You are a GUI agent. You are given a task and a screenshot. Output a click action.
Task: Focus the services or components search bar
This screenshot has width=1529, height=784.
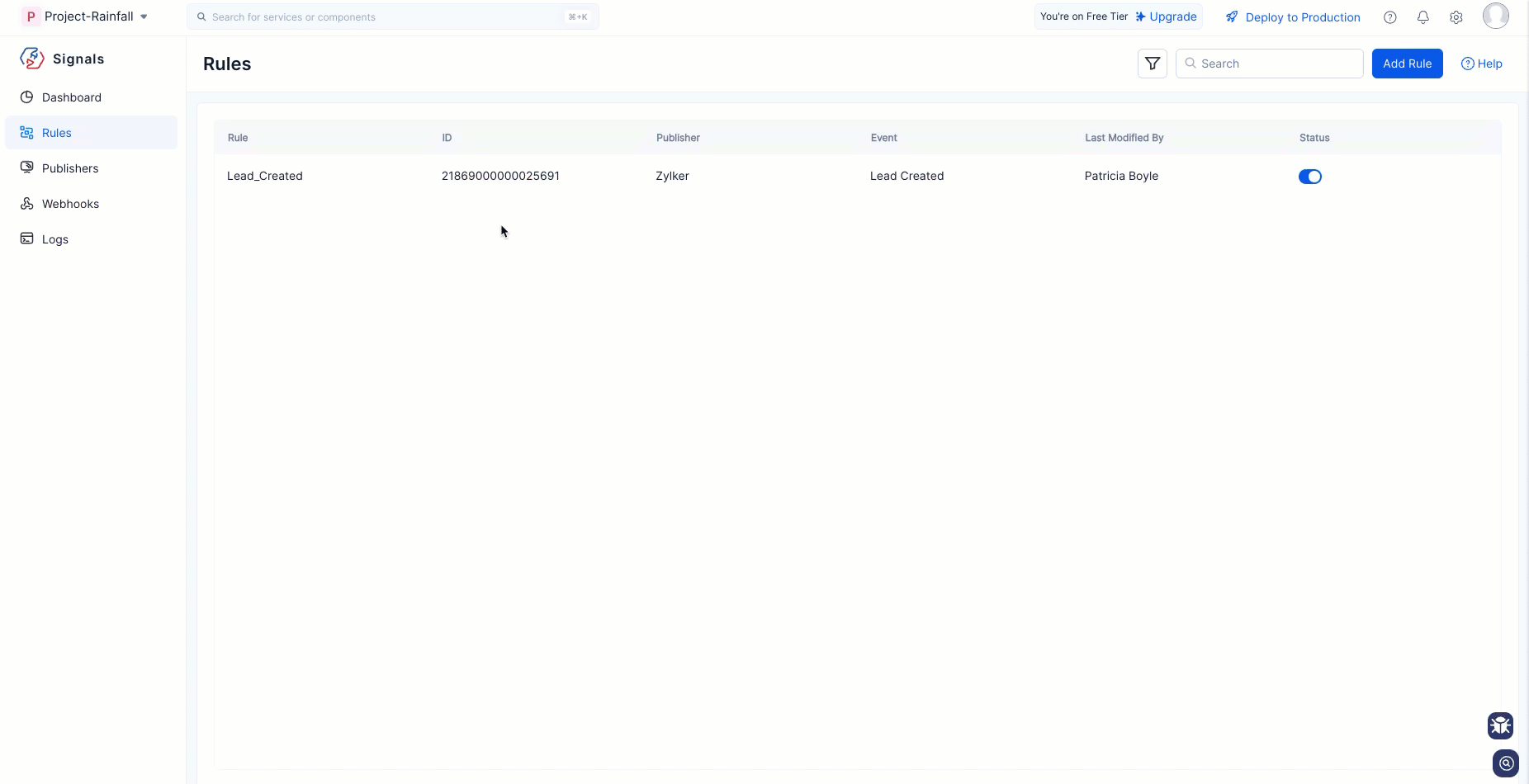[393, 17]
